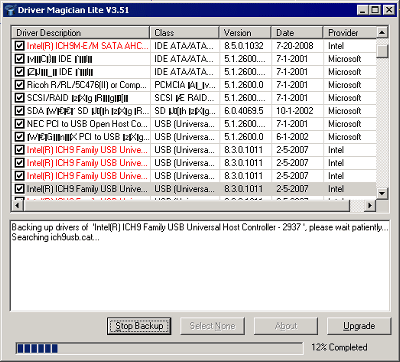Select version cell 6.0.4069.5
400x362 pixels.
[244, 111]
